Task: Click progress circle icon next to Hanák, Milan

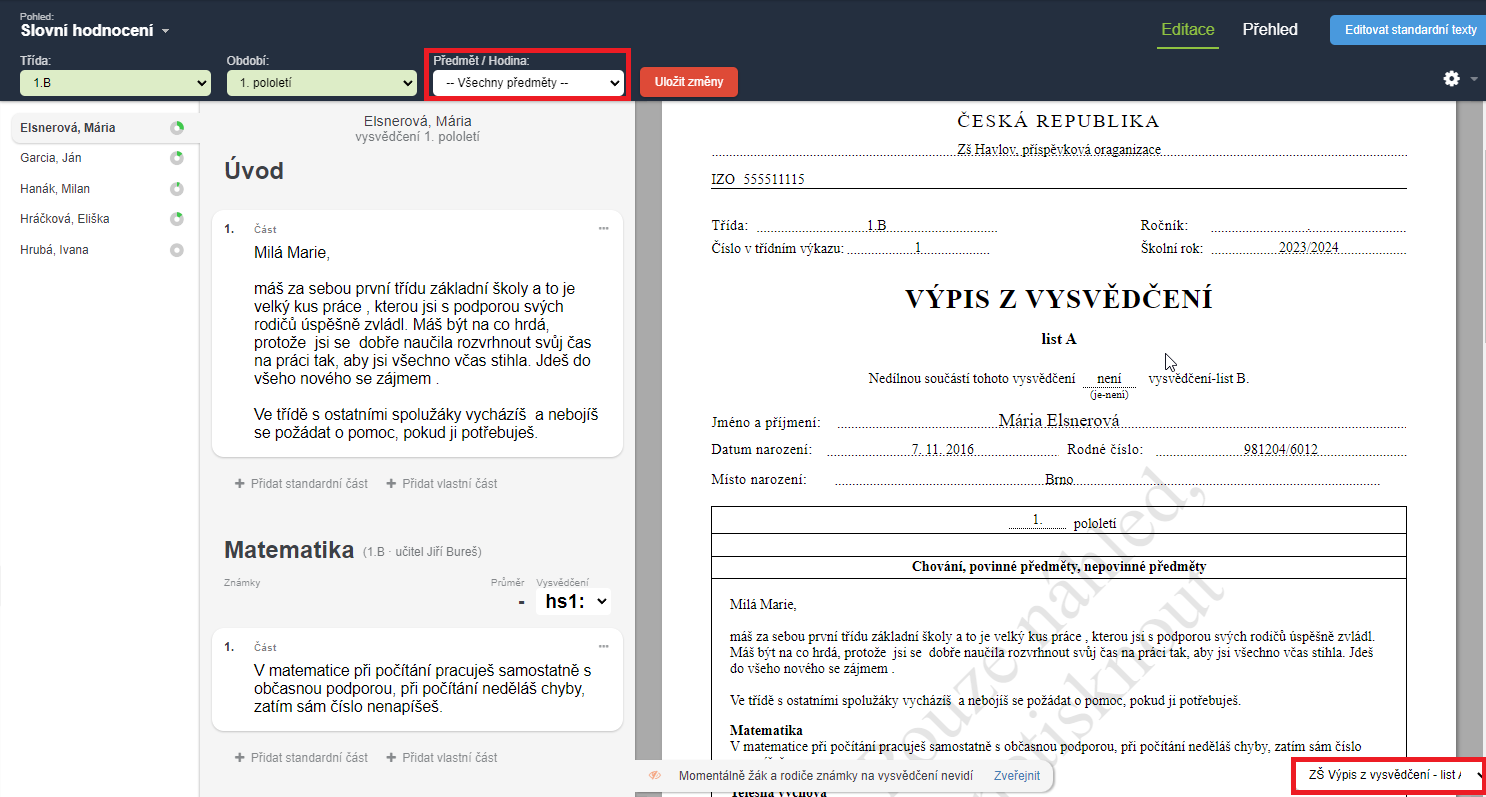Action: tap(177, 189)
